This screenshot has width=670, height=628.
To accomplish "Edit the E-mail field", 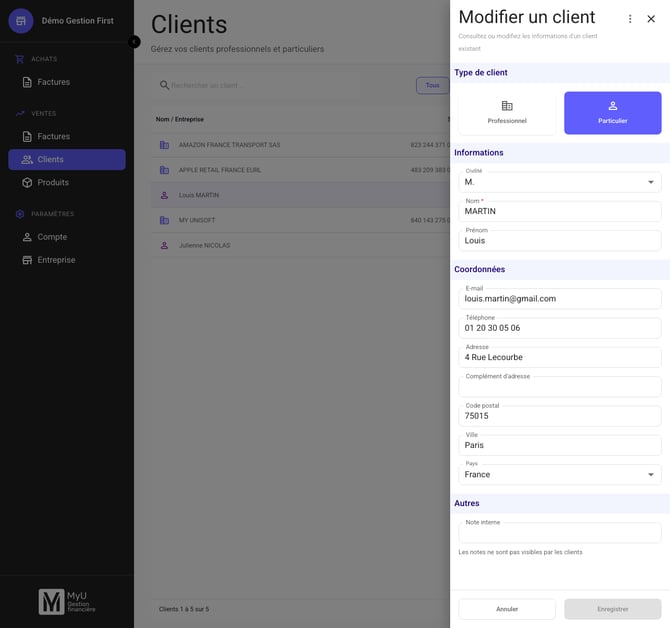I will pos(560,299).
